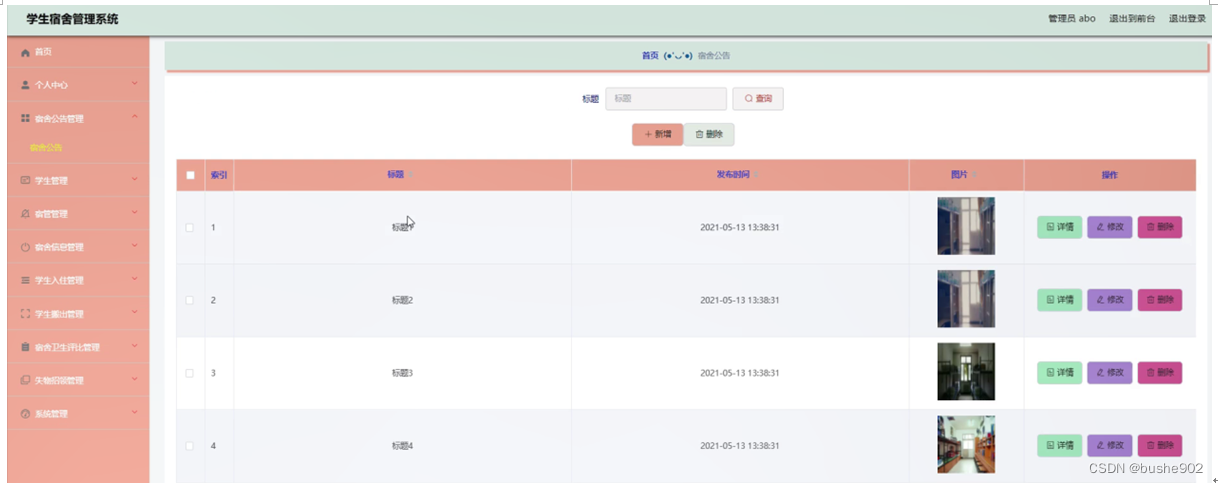Click 删除 for the 标题3 row
The width and height of the screenshot is (1218, 483).
click(1160, 373)
